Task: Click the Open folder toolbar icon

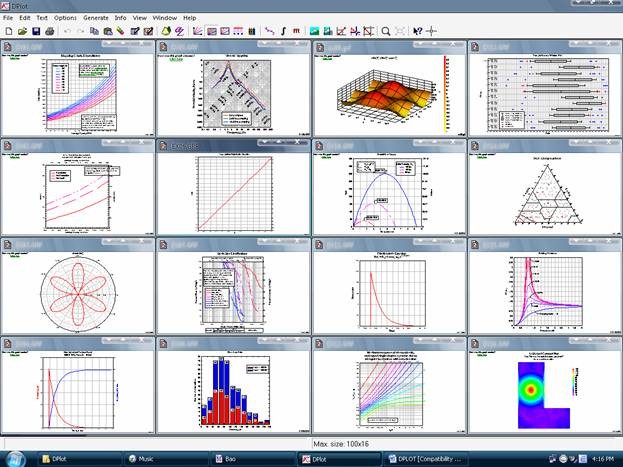Action: (22, 31)
